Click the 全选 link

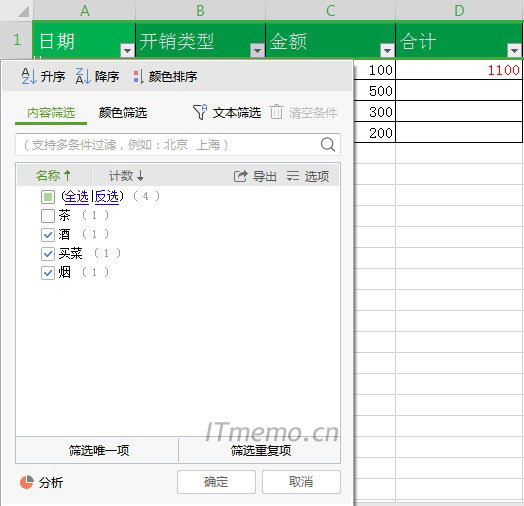point(76,197)
